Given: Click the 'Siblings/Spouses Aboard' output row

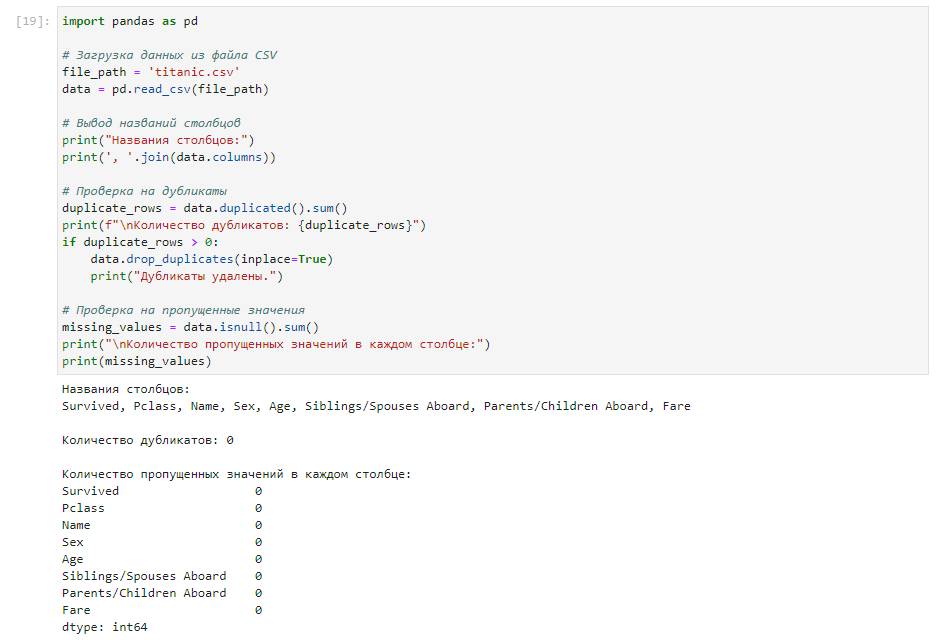Looking at the screenshot, I should point(144,576).
